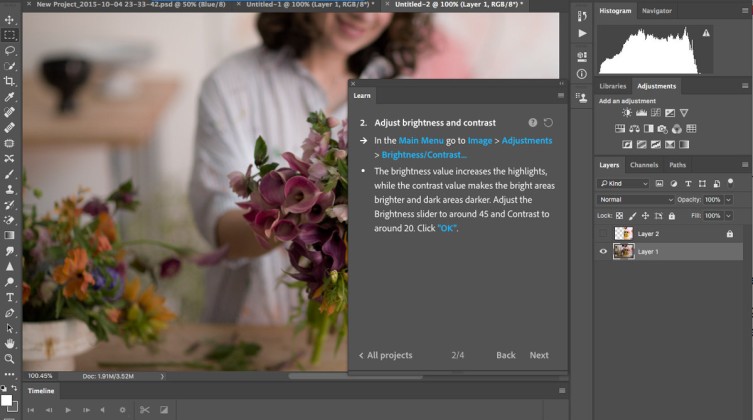Select the Eyedropper tool

[x=10, y=97]
